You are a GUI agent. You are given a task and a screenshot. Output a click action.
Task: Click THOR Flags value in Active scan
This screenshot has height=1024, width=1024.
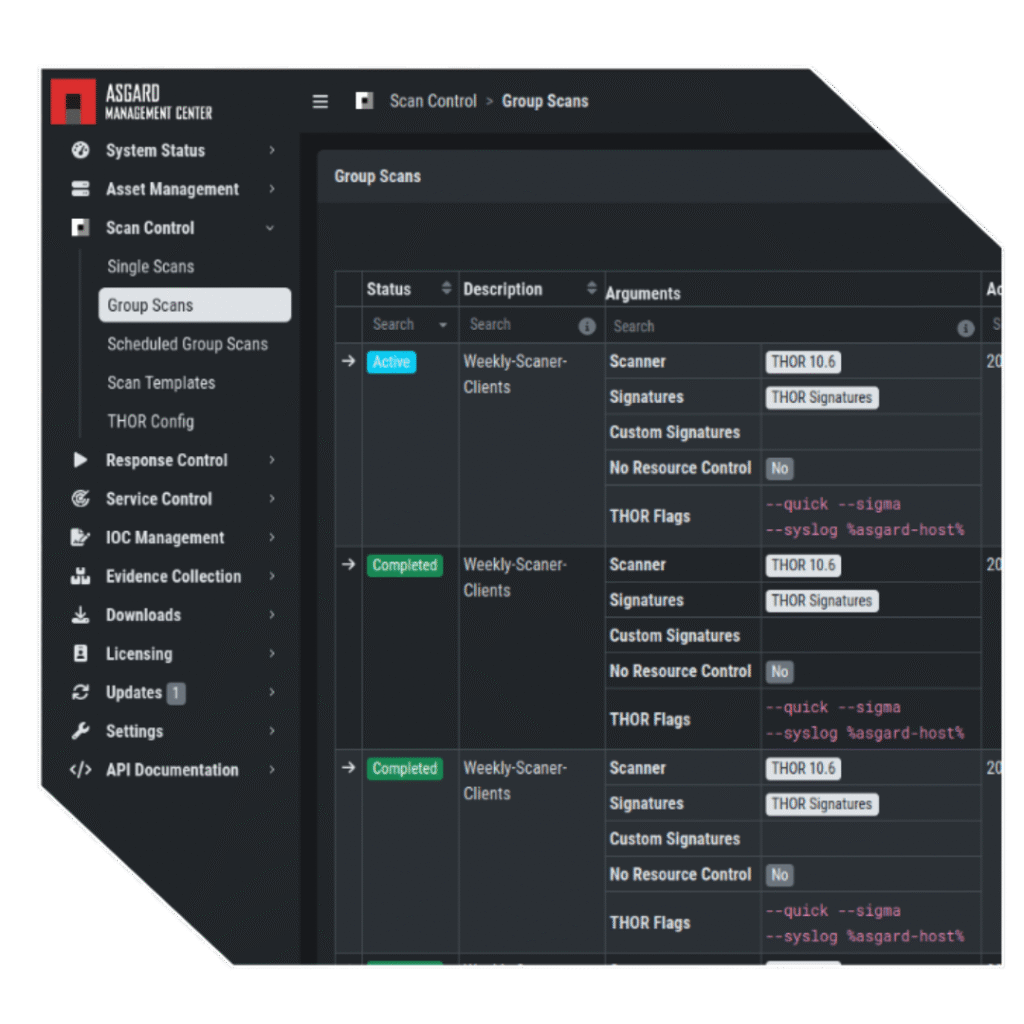coord(865,517)
